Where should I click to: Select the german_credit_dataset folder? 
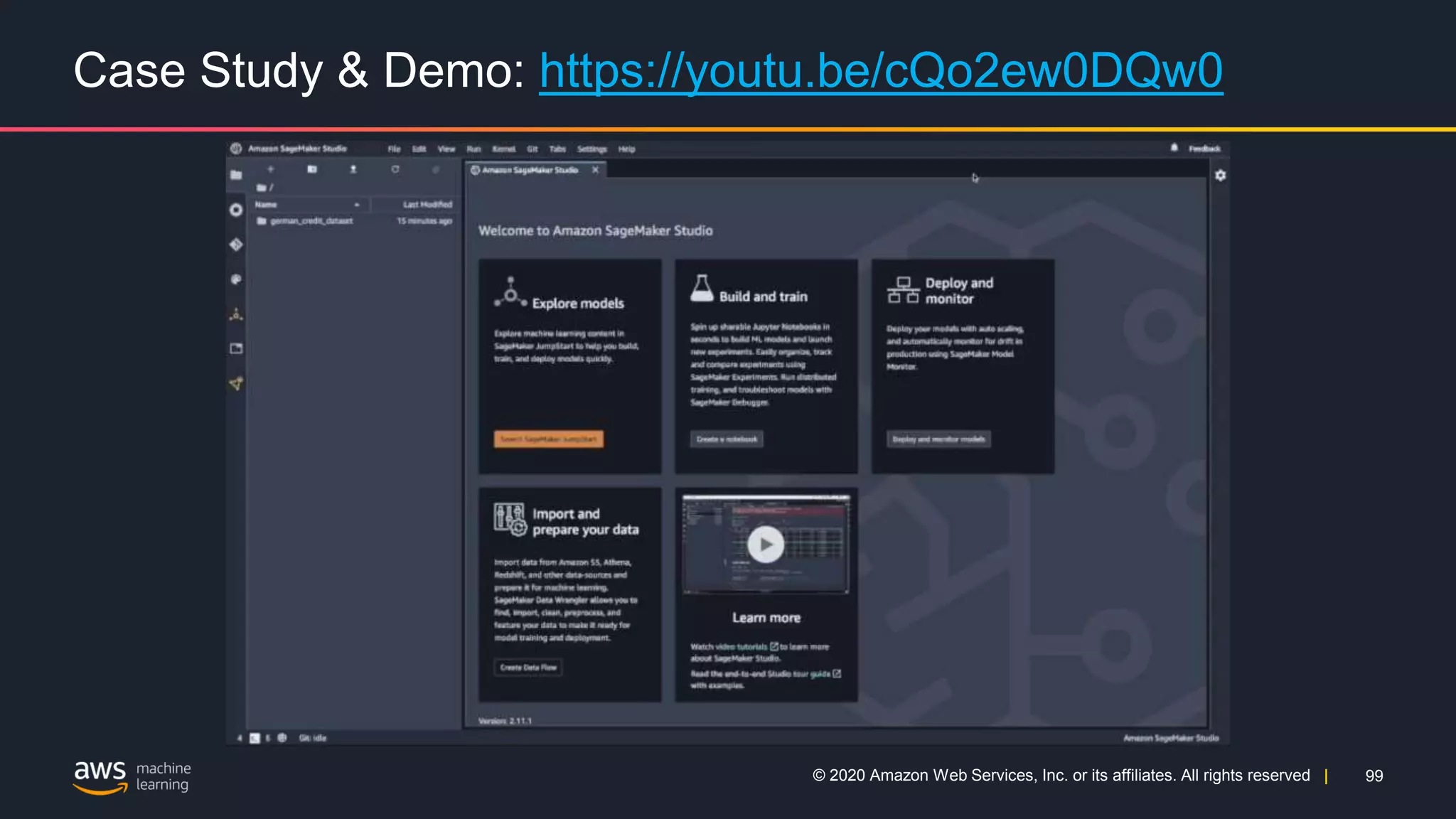coord(311,221)
